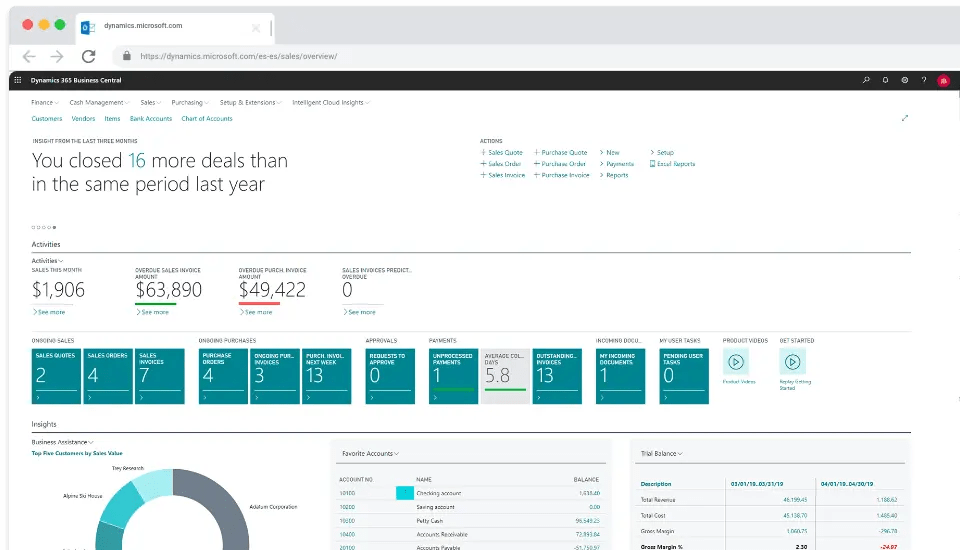Open the Cash Management menu
Viewport: 960px width, 550px height.
pos(99,102)
